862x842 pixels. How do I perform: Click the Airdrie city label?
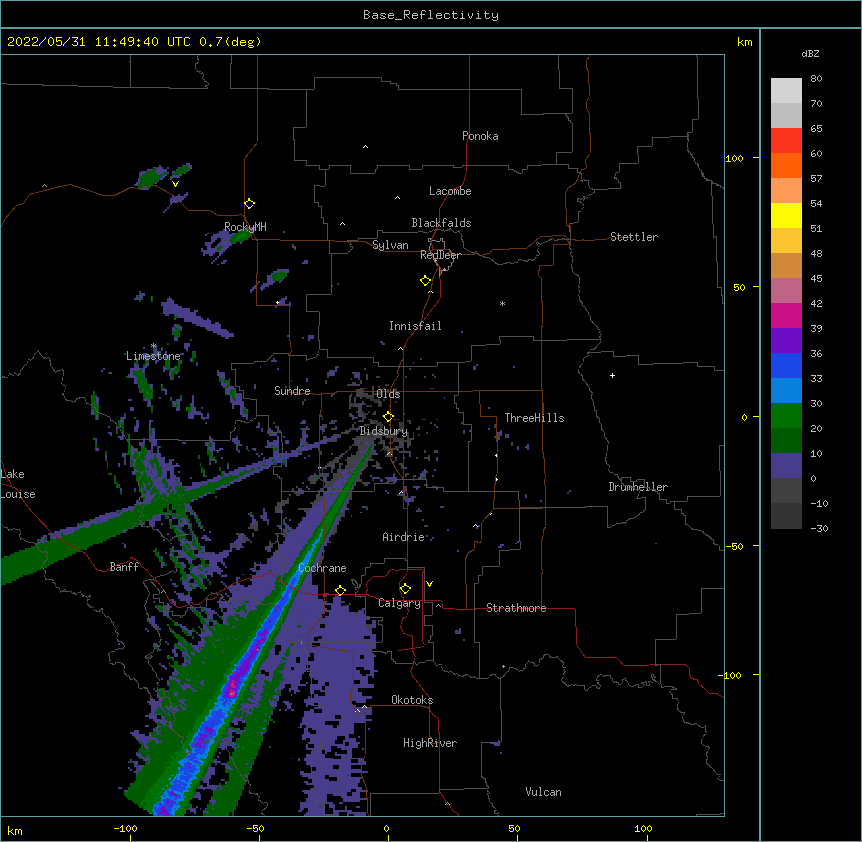point(404,537)
